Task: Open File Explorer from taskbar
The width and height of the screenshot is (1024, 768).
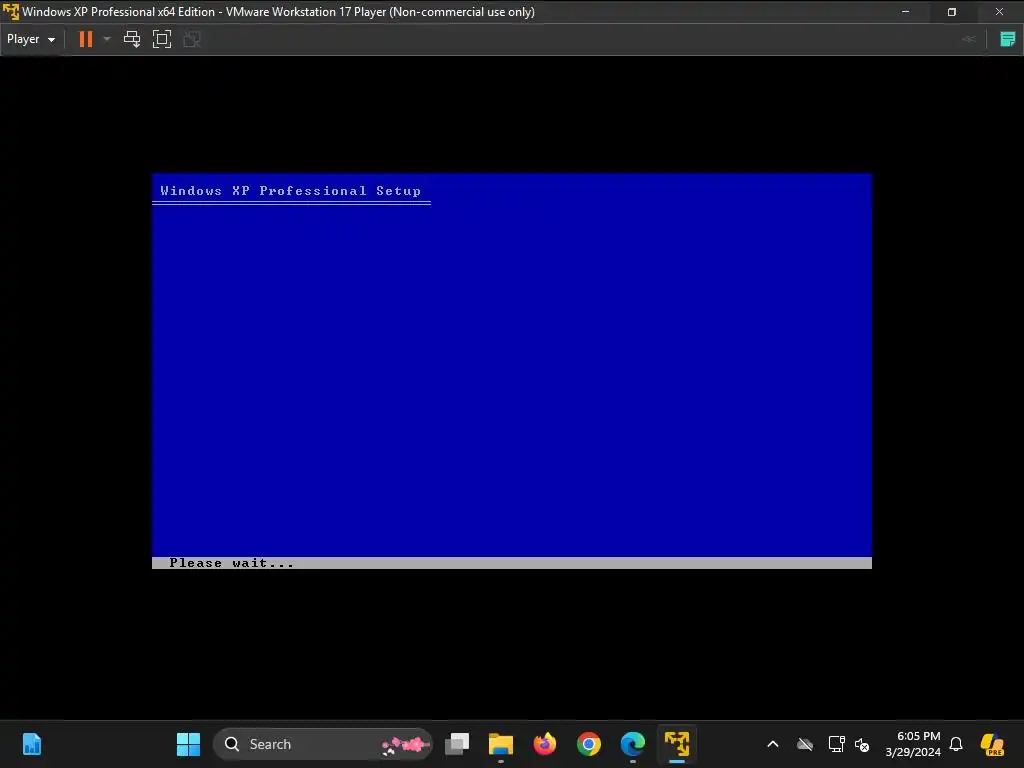Action: 501,744
